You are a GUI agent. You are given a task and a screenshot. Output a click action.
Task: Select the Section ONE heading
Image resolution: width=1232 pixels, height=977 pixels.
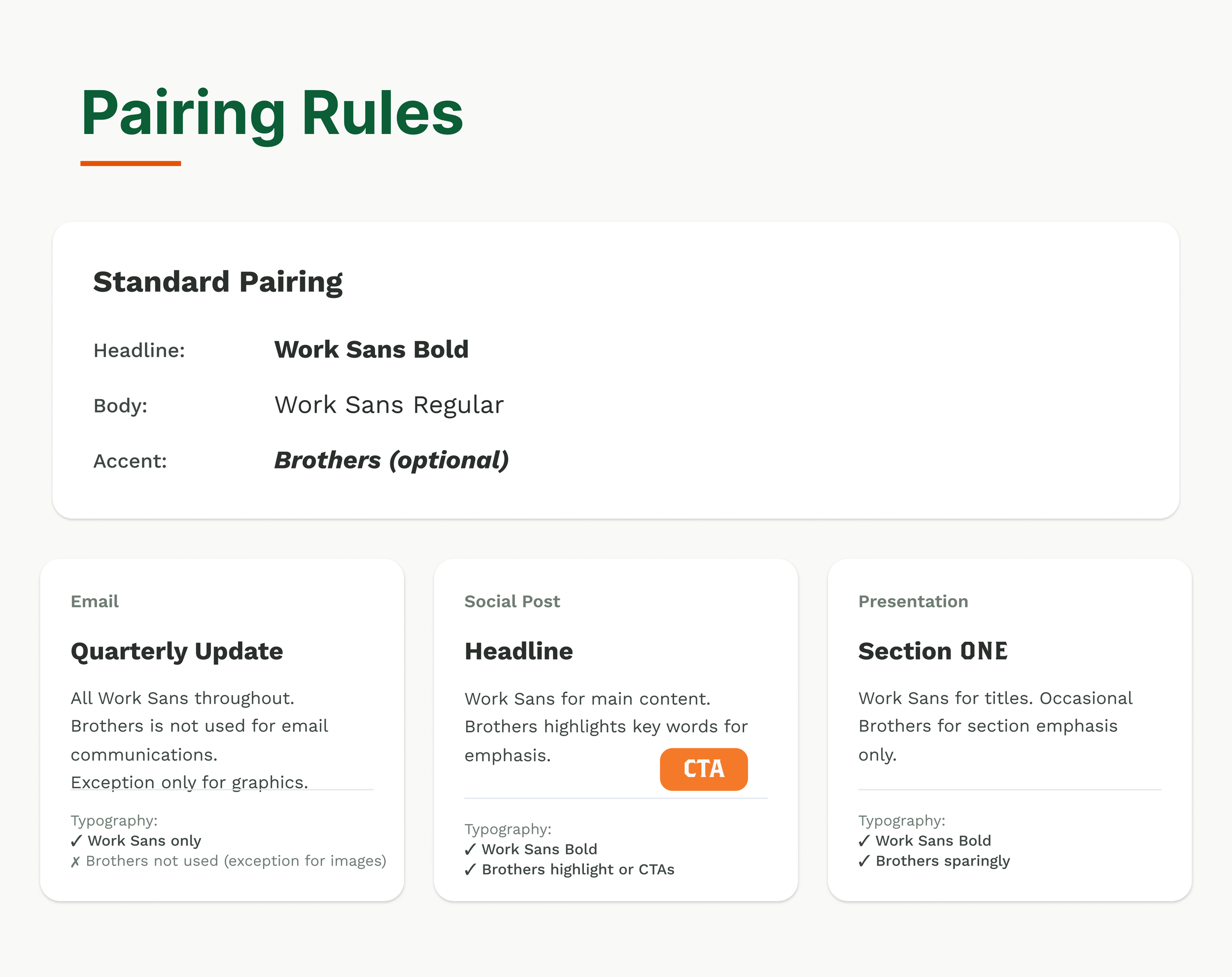(x=932, y=651)
